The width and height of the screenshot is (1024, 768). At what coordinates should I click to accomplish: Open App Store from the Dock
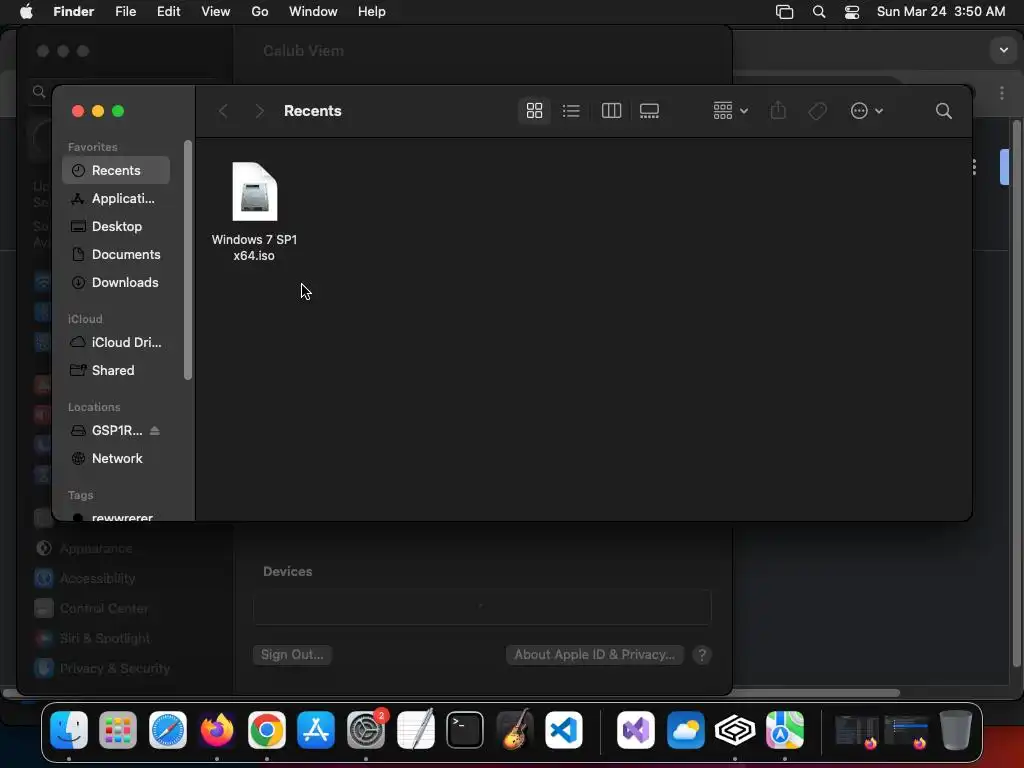316,730
